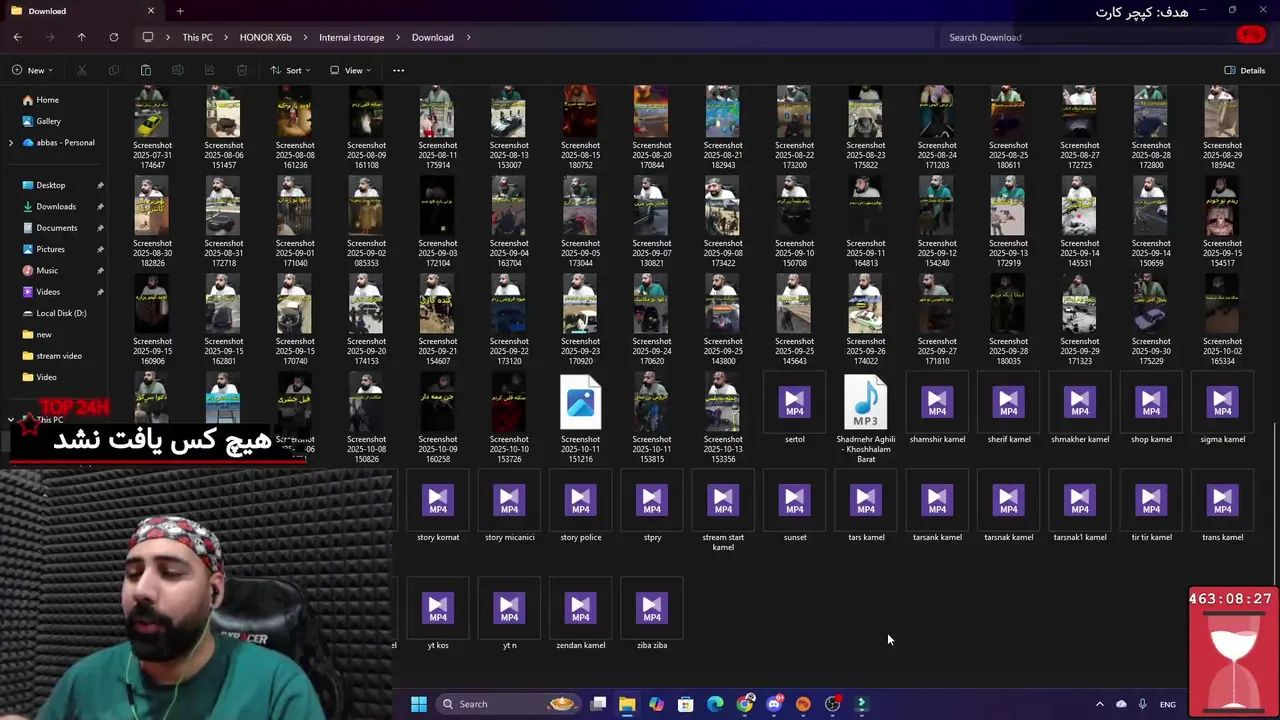Open the Music sidebar folder

[x=47, y=270]
